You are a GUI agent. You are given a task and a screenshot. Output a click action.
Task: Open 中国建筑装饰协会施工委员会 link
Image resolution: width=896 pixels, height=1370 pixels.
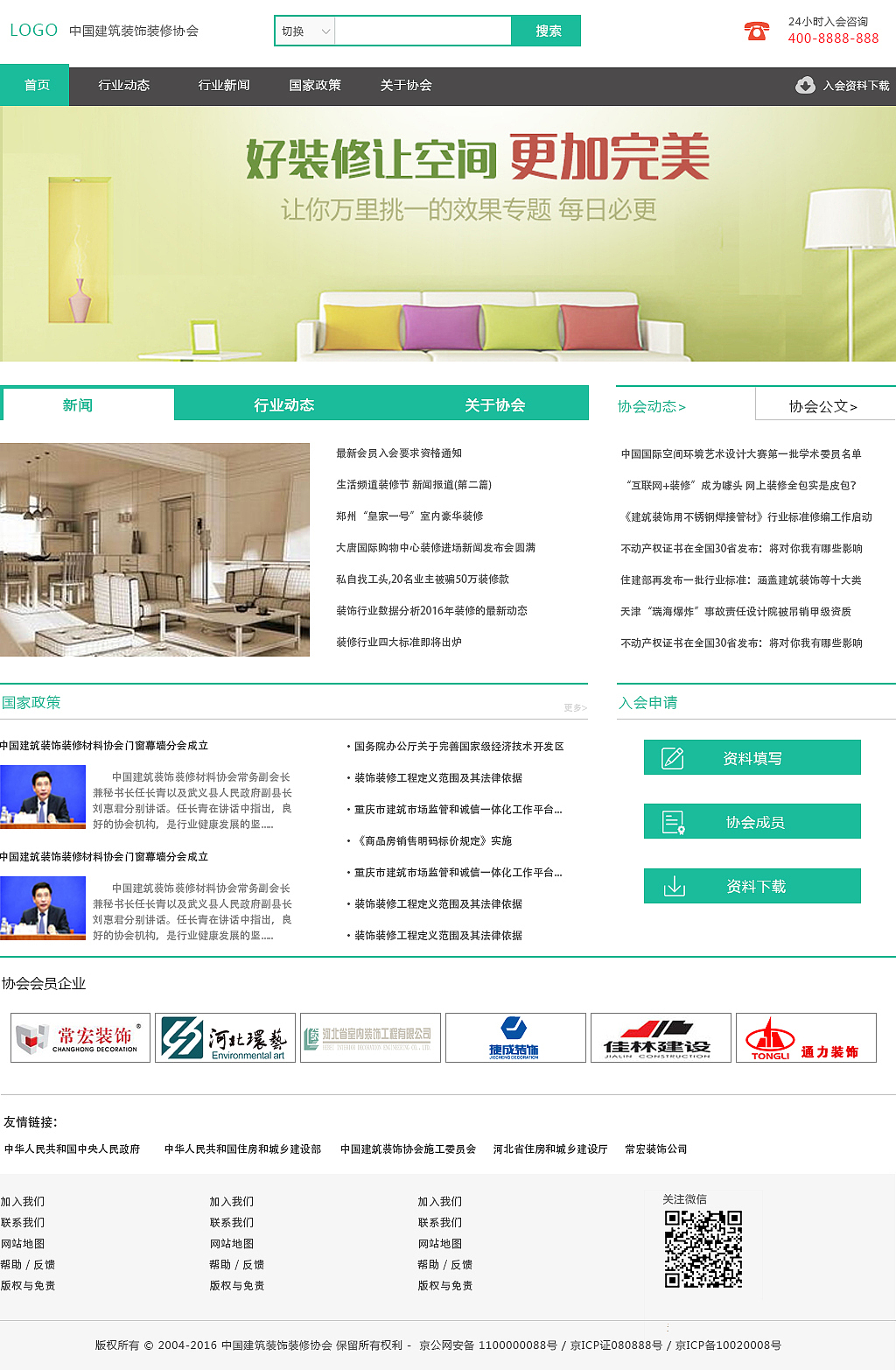click(x=408, y=1149)
